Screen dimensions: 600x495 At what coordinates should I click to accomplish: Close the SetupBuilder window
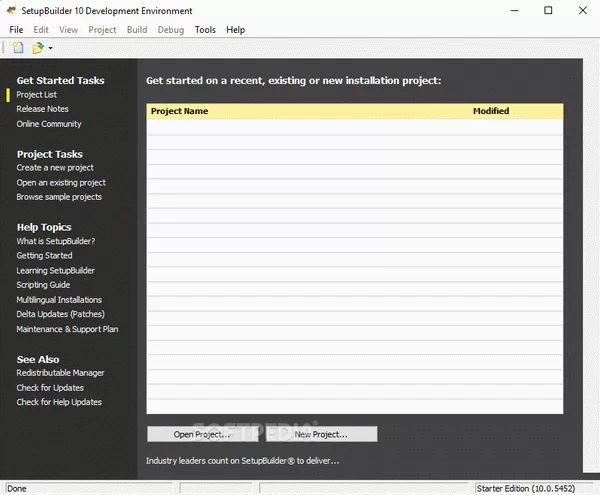[x=583, y=10]
